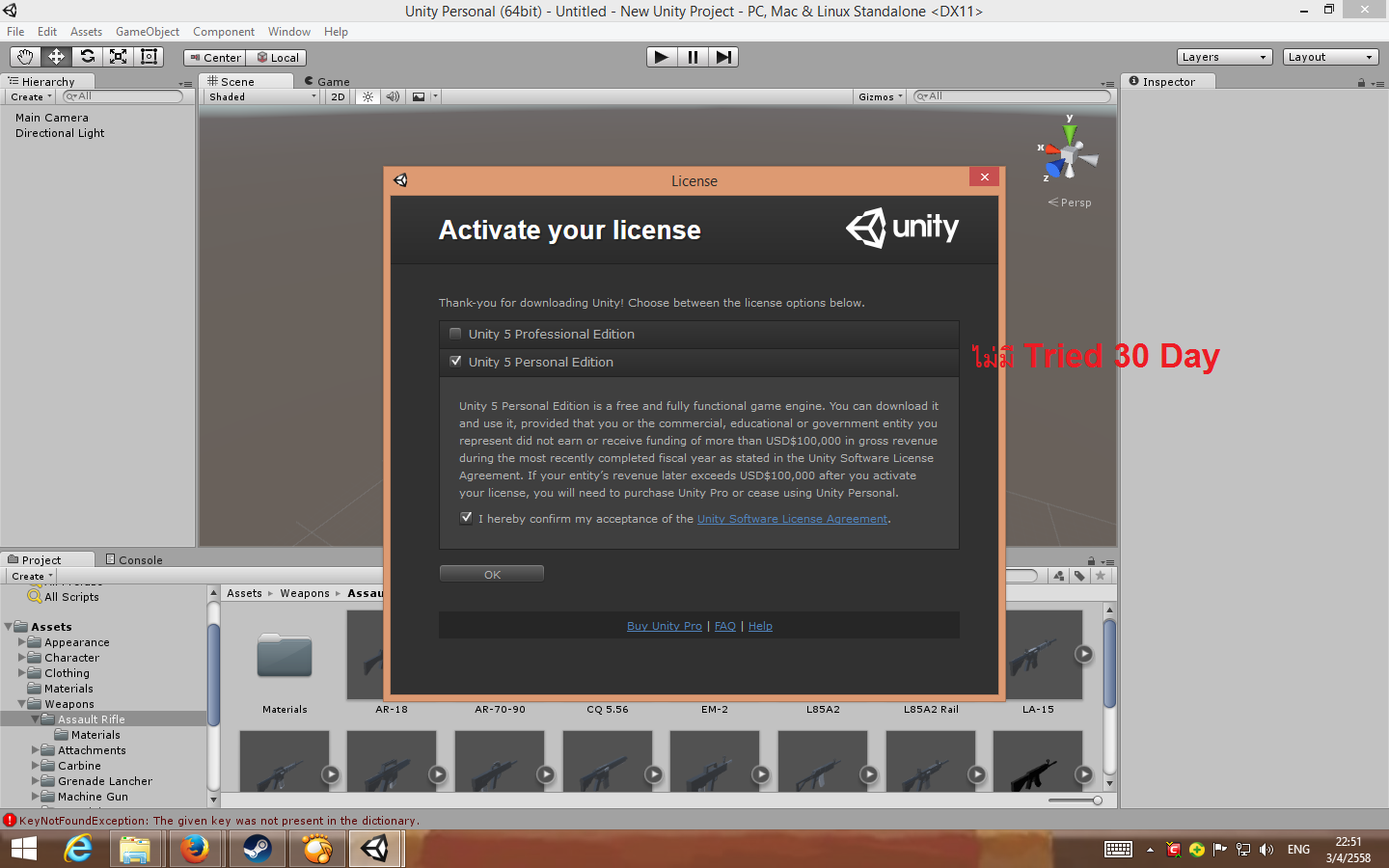
Task: Open the FAQ link
Action: pyautogui.click(x=725, y=626)
